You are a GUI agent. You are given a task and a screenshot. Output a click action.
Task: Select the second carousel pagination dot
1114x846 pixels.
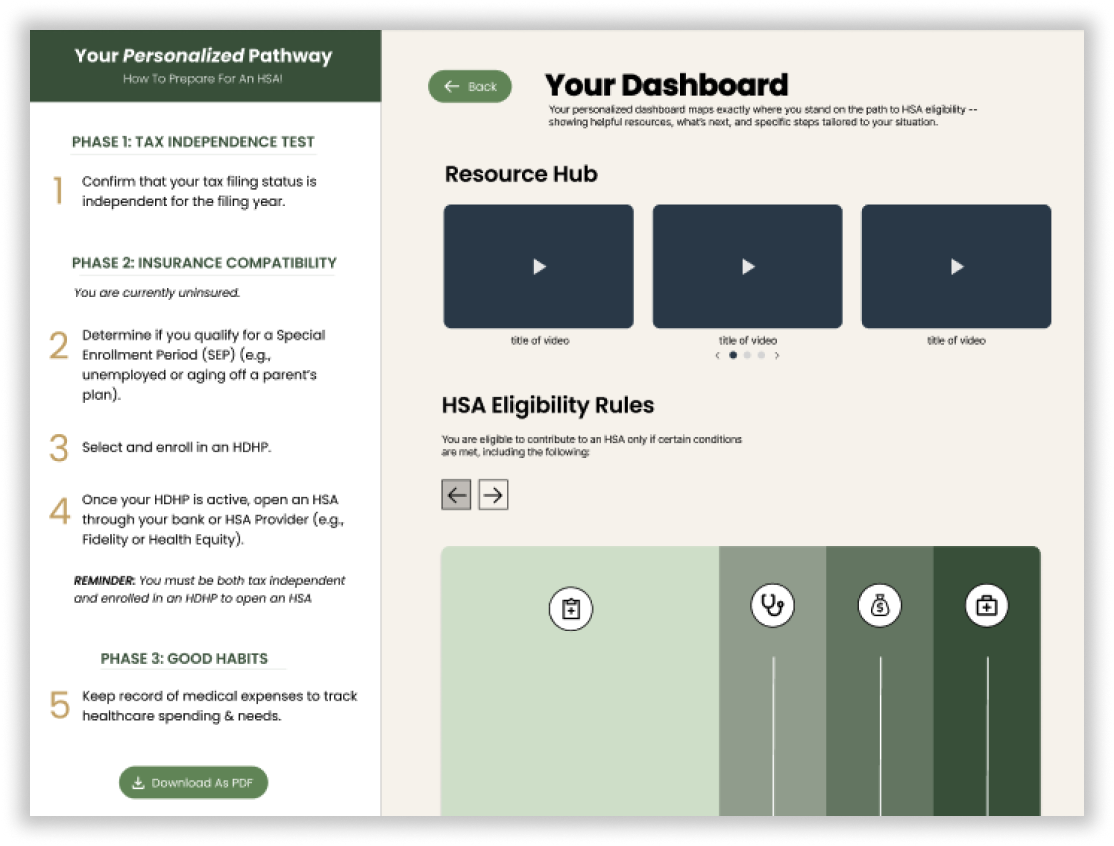tap(747, 355)
